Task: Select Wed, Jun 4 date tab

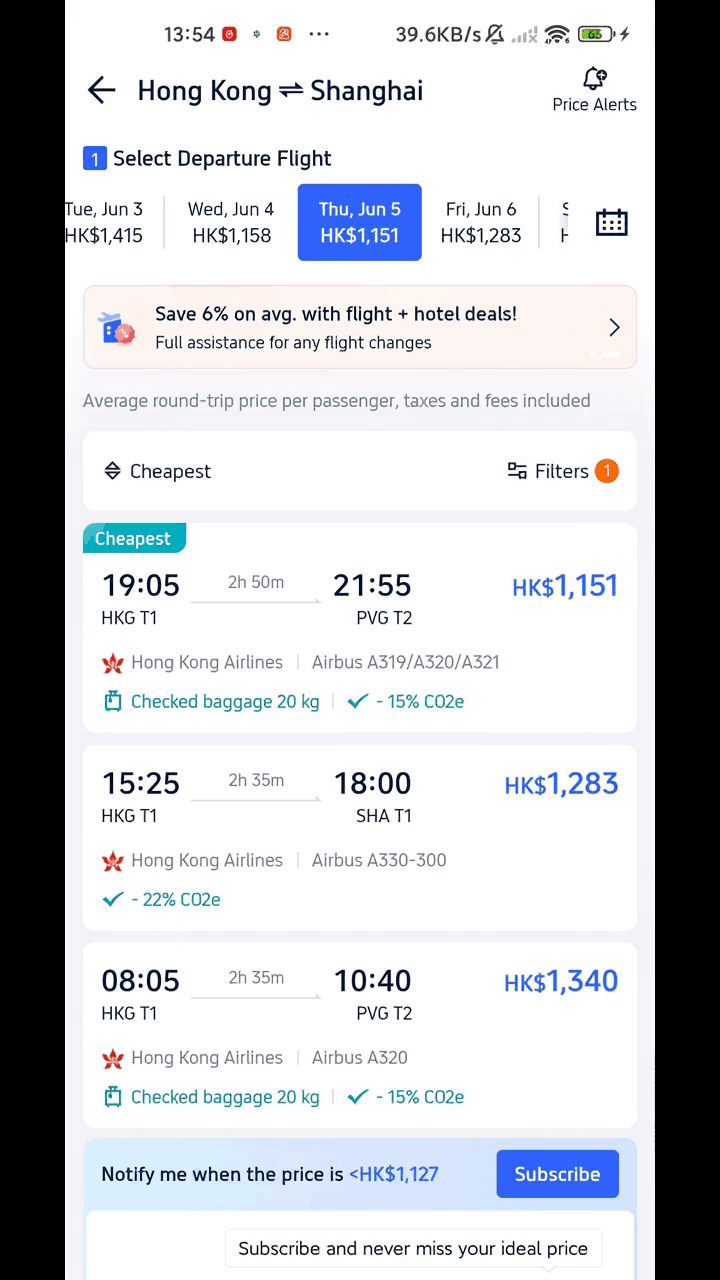Action: tap(231, 222)
